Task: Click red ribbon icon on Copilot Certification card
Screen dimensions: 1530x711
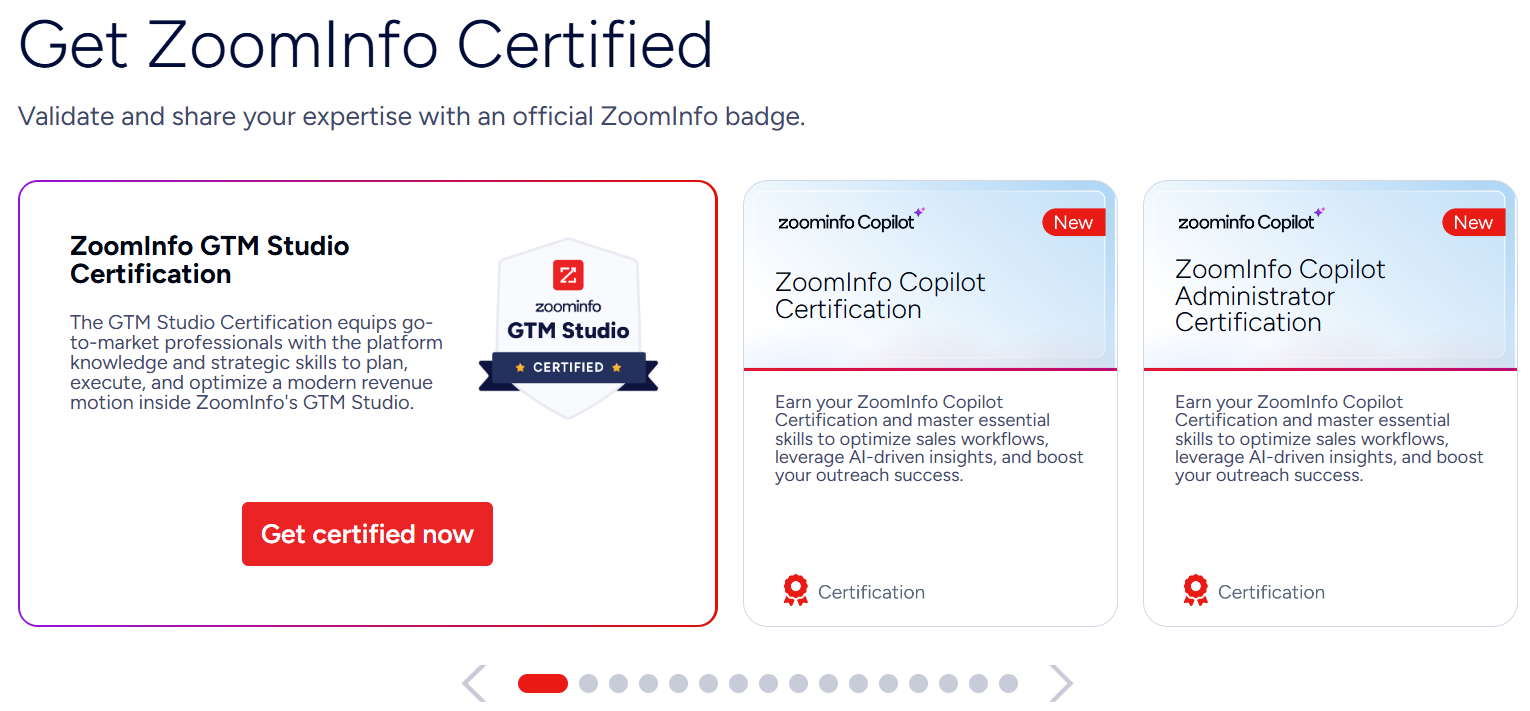Action: [795, 590]
